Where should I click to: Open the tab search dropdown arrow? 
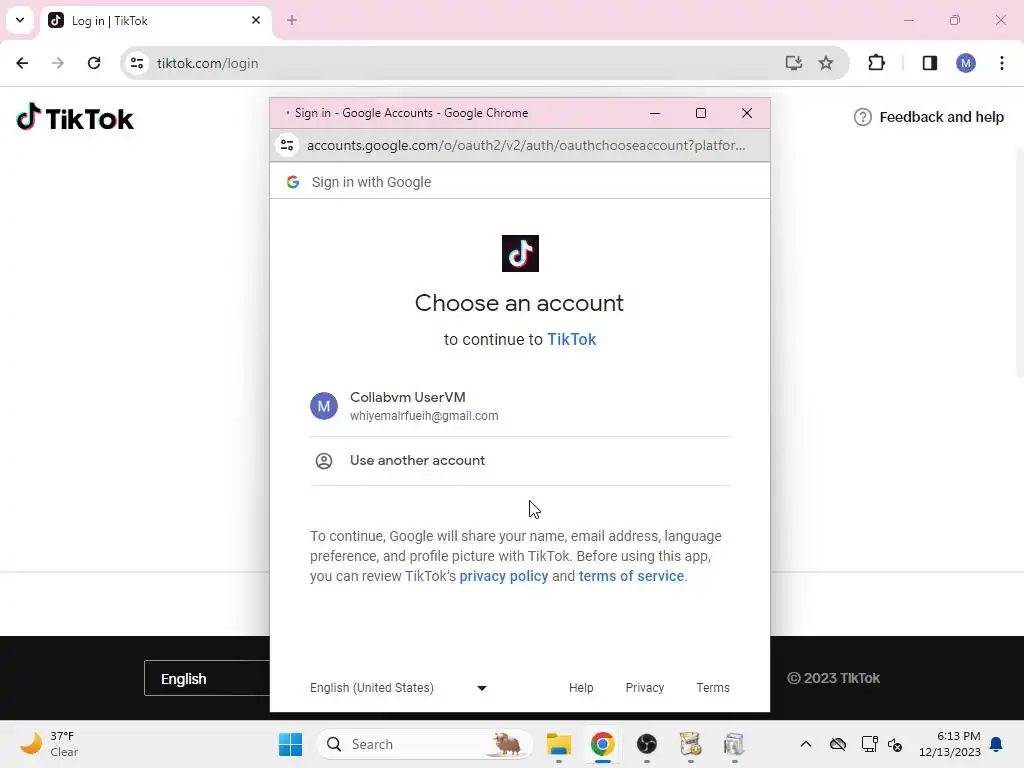point(20,20)
